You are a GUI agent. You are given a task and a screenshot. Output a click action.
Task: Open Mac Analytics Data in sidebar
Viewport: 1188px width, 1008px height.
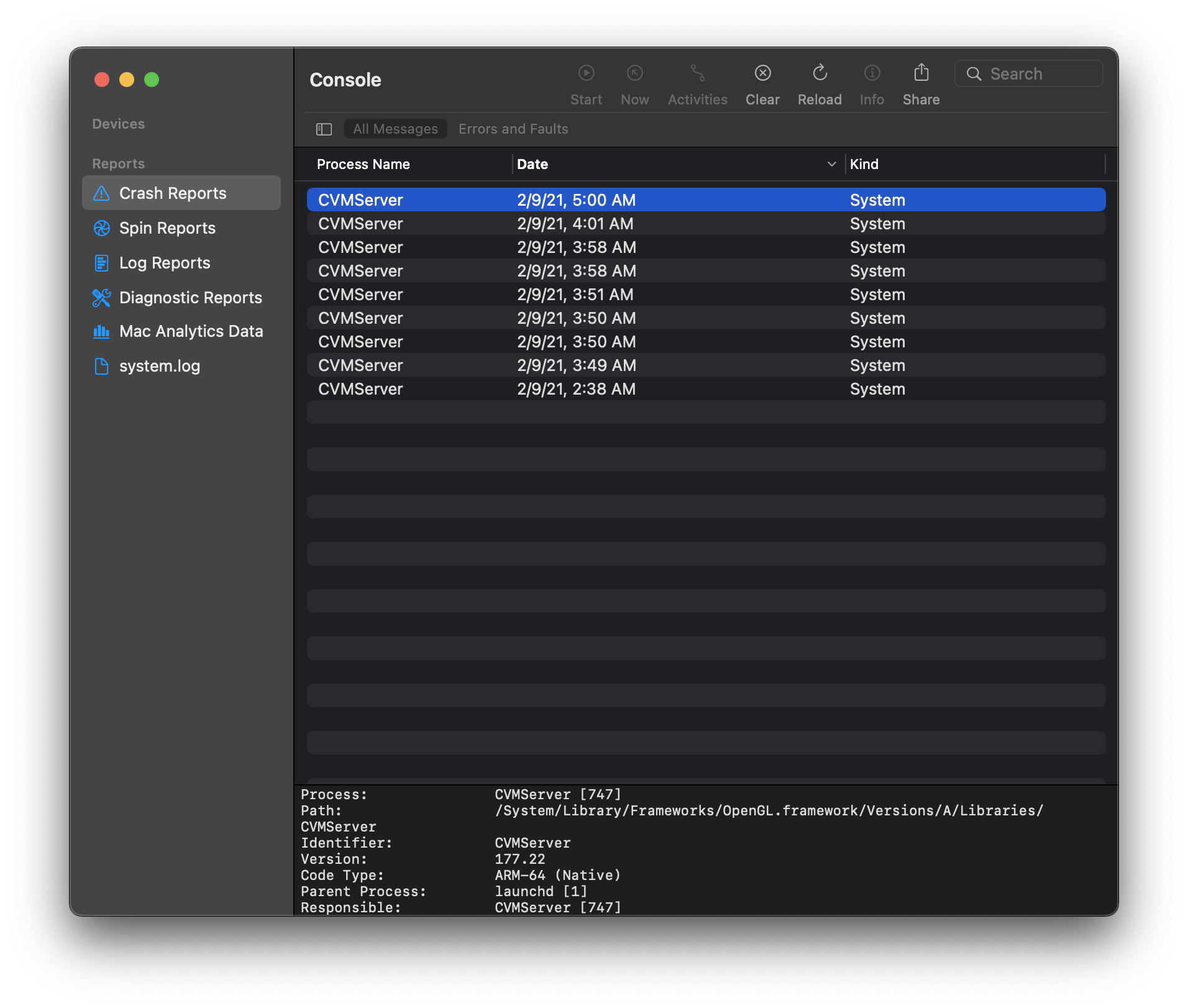tap(181, 331)
